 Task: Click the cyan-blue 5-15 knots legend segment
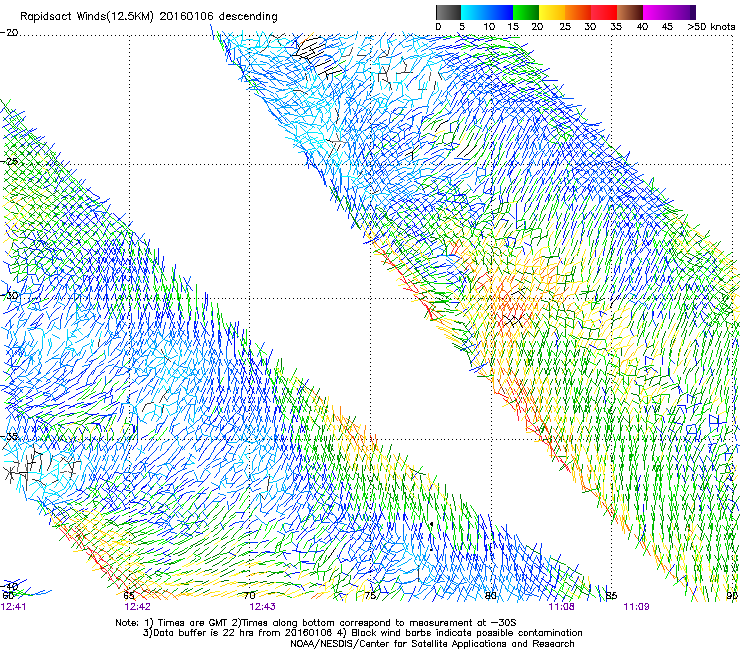pos(487,12)
